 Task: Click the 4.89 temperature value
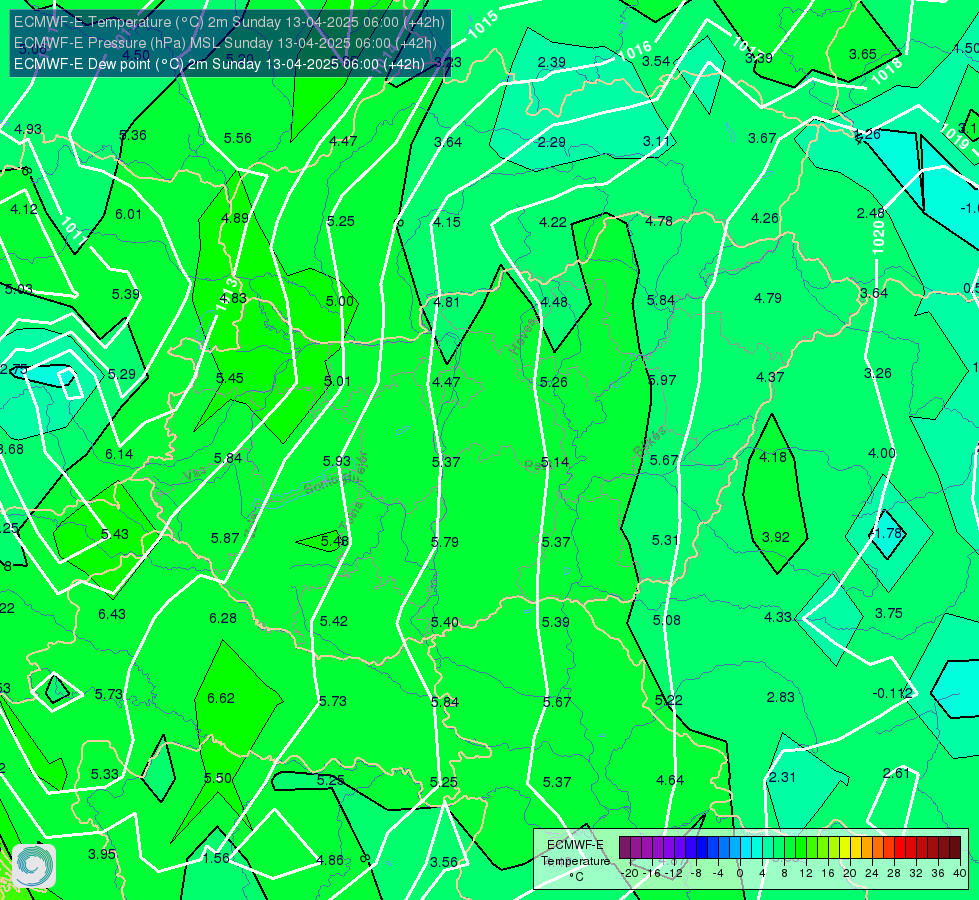[235, 218]
